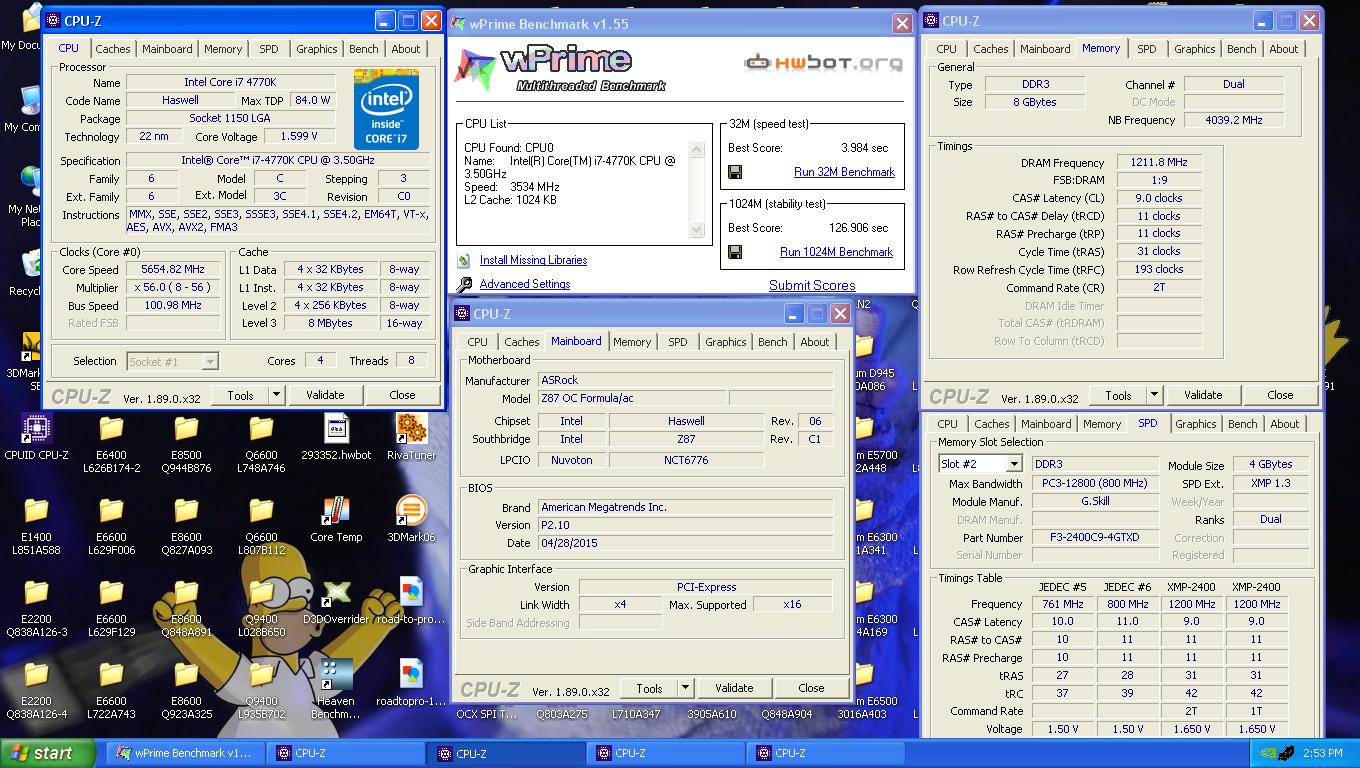Expand the Slot #2 memory slot dropdown
The height and width of the screenshot is (768, 1360).
click(x=1014, y=464)
